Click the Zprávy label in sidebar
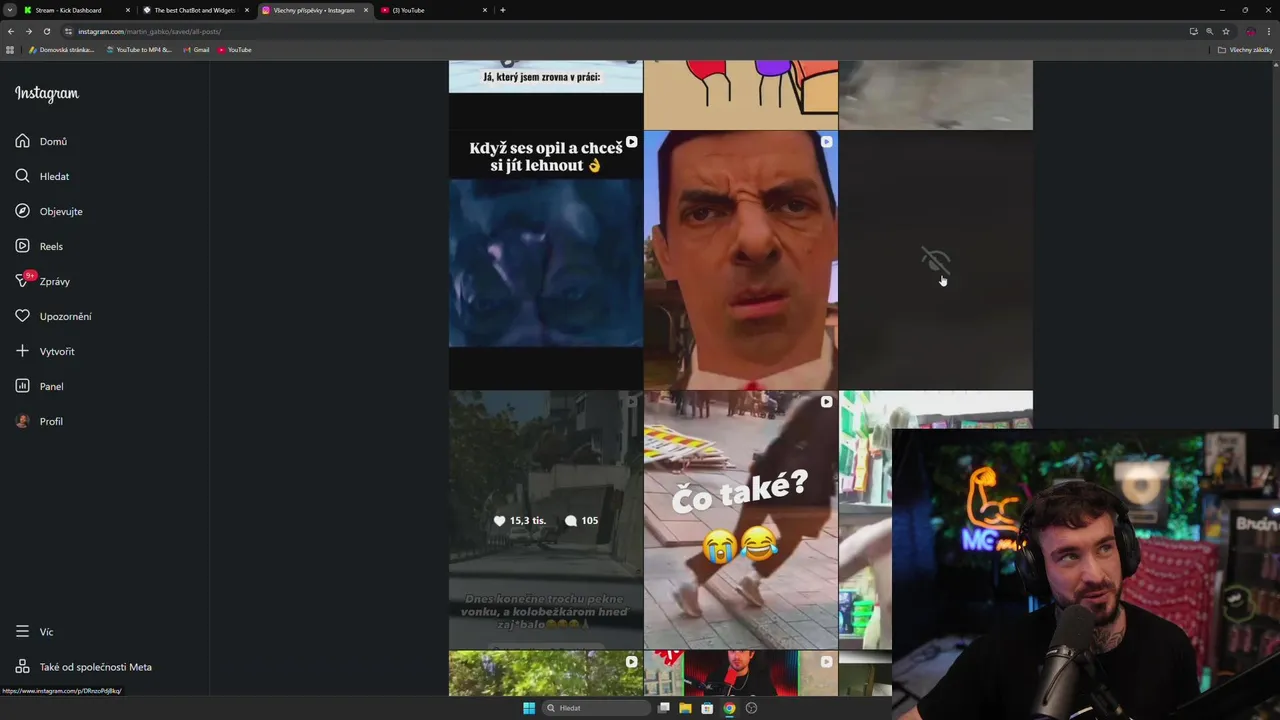The width and height of the screenshot is (1280, 720). (x=55, y=282)
